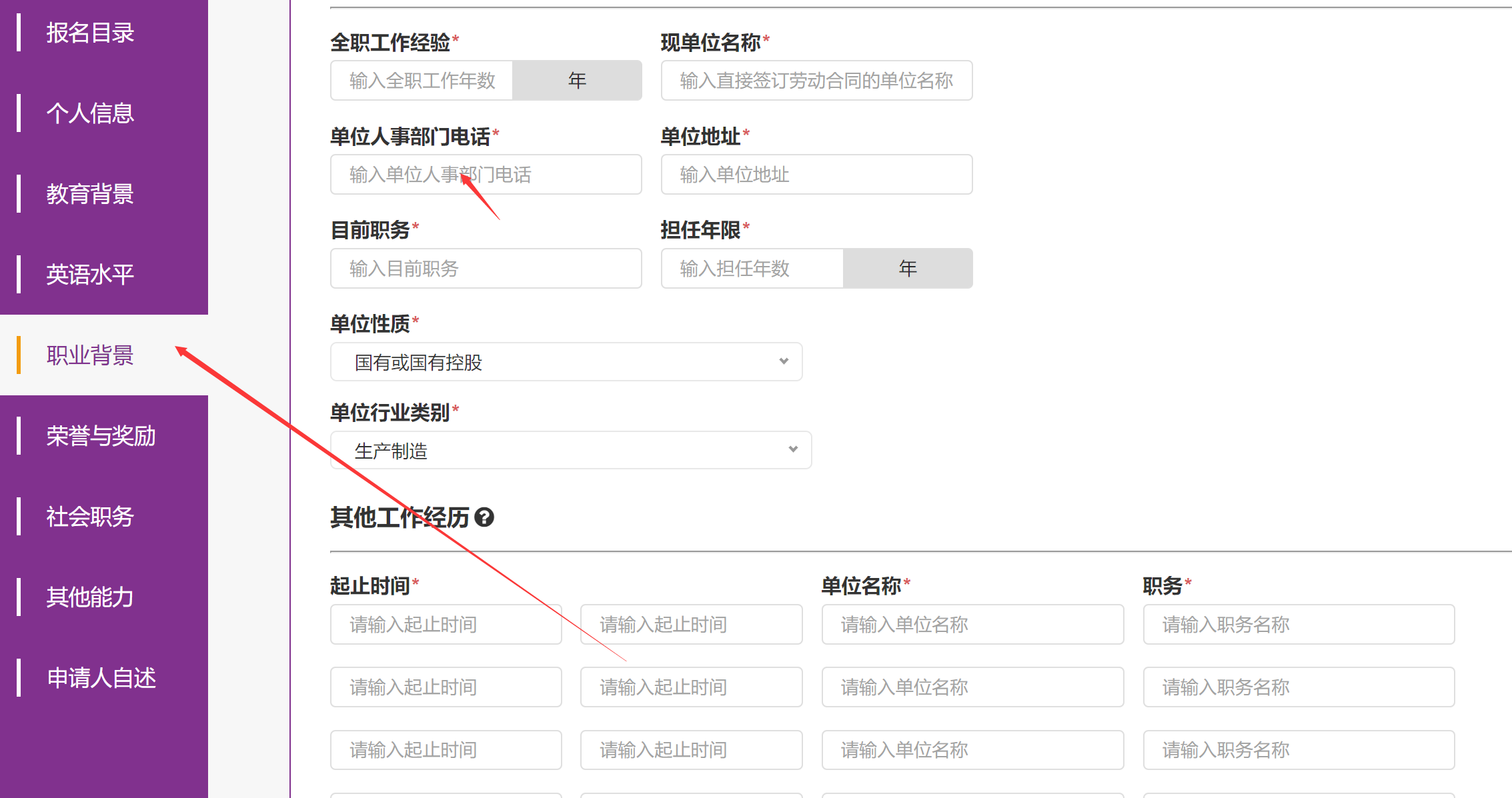This screenshot has width=1512, height=798.
Task: Open 荣誉与奖励 section in sidebar
Action: 104,436
